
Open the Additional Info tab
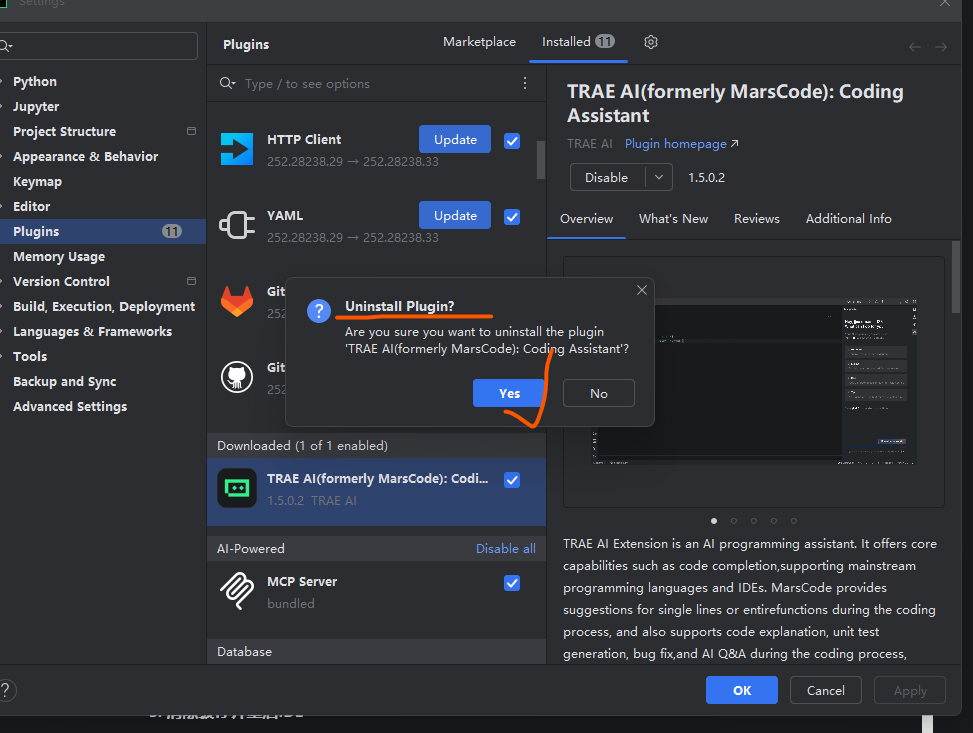coord(848,218)
